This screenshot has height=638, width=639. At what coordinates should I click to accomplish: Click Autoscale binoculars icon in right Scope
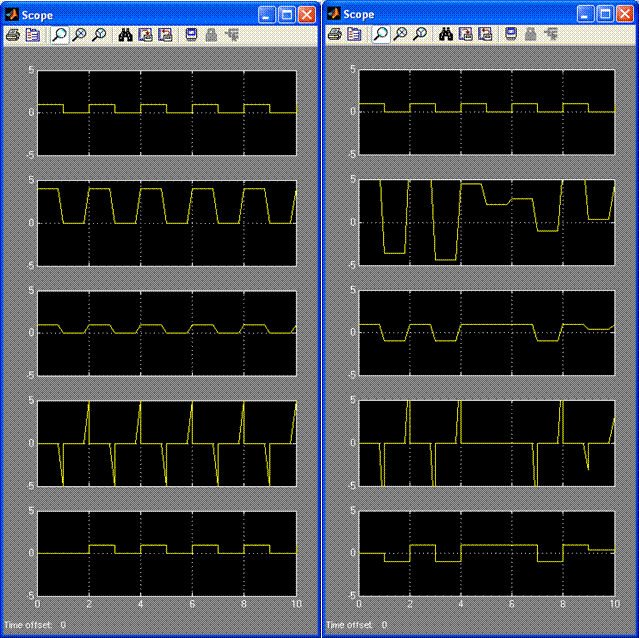(446, 34)
